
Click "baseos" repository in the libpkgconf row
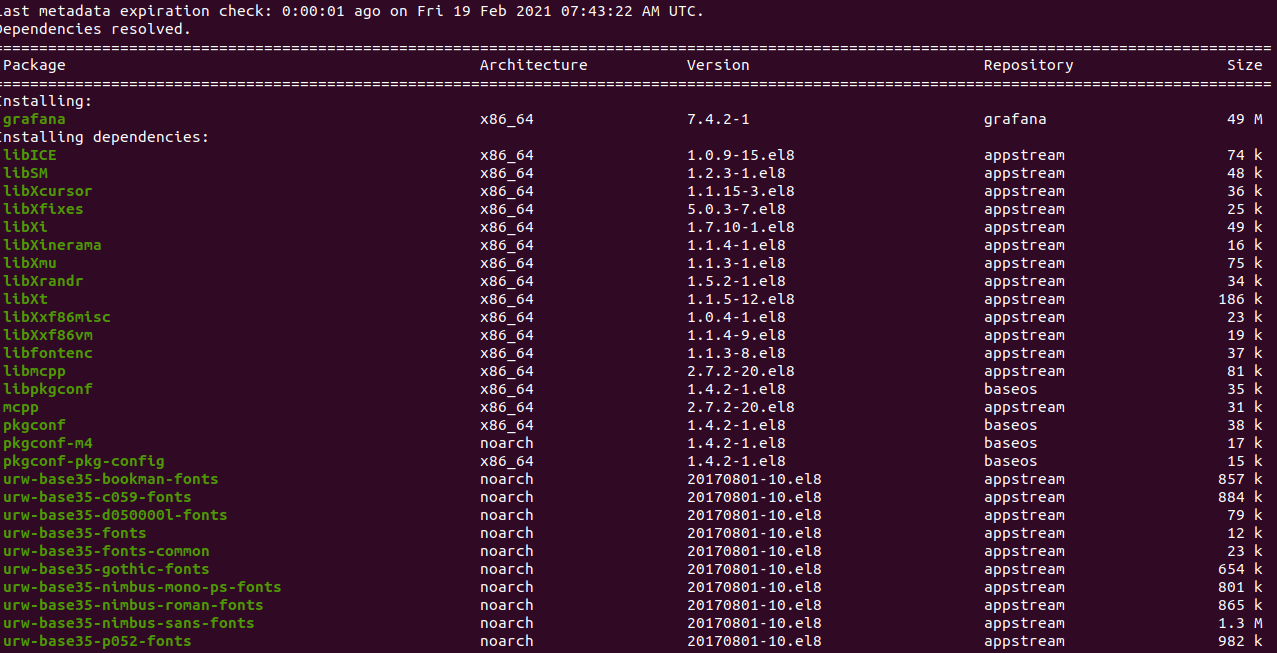click(1010, 389)
